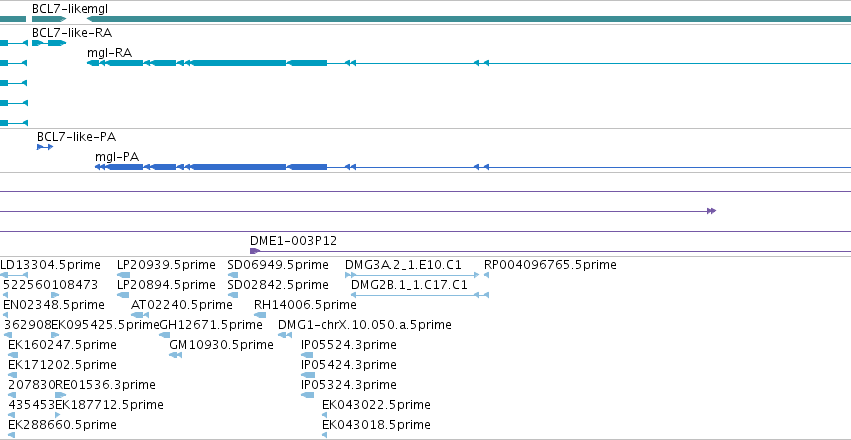
Task: Click the EK043022.5prime label
Action: 376,405
